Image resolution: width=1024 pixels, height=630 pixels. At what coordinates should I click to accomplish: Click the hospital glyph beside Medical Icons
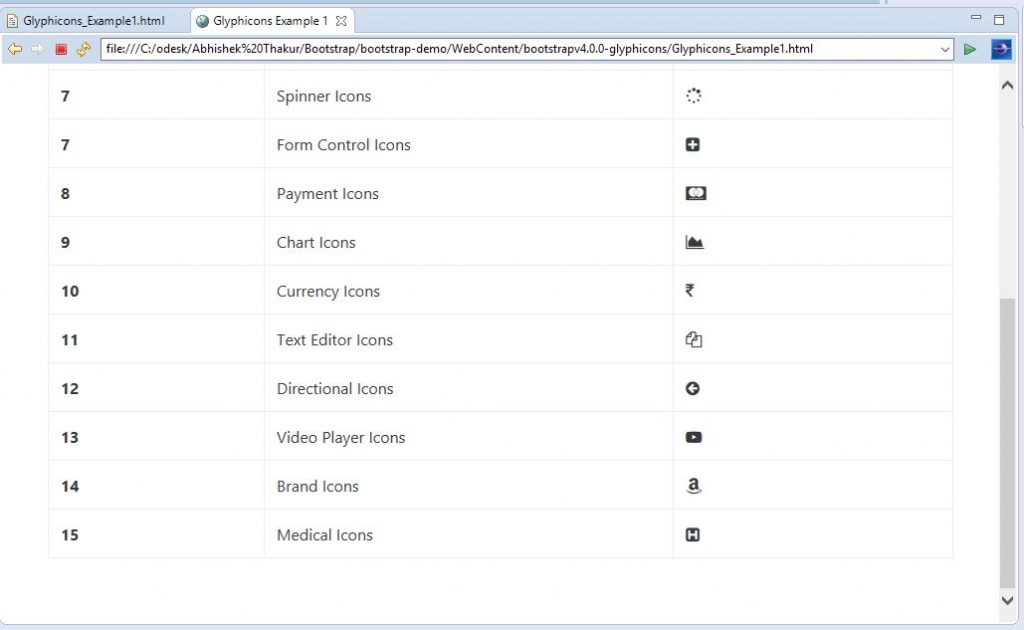pos(693,534)
